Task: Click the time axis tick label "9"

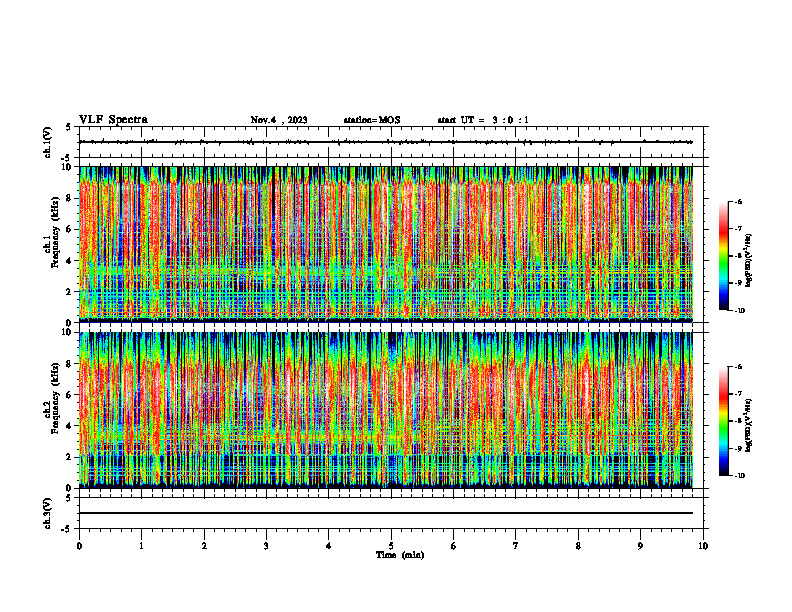Action: tap(640, 546)
